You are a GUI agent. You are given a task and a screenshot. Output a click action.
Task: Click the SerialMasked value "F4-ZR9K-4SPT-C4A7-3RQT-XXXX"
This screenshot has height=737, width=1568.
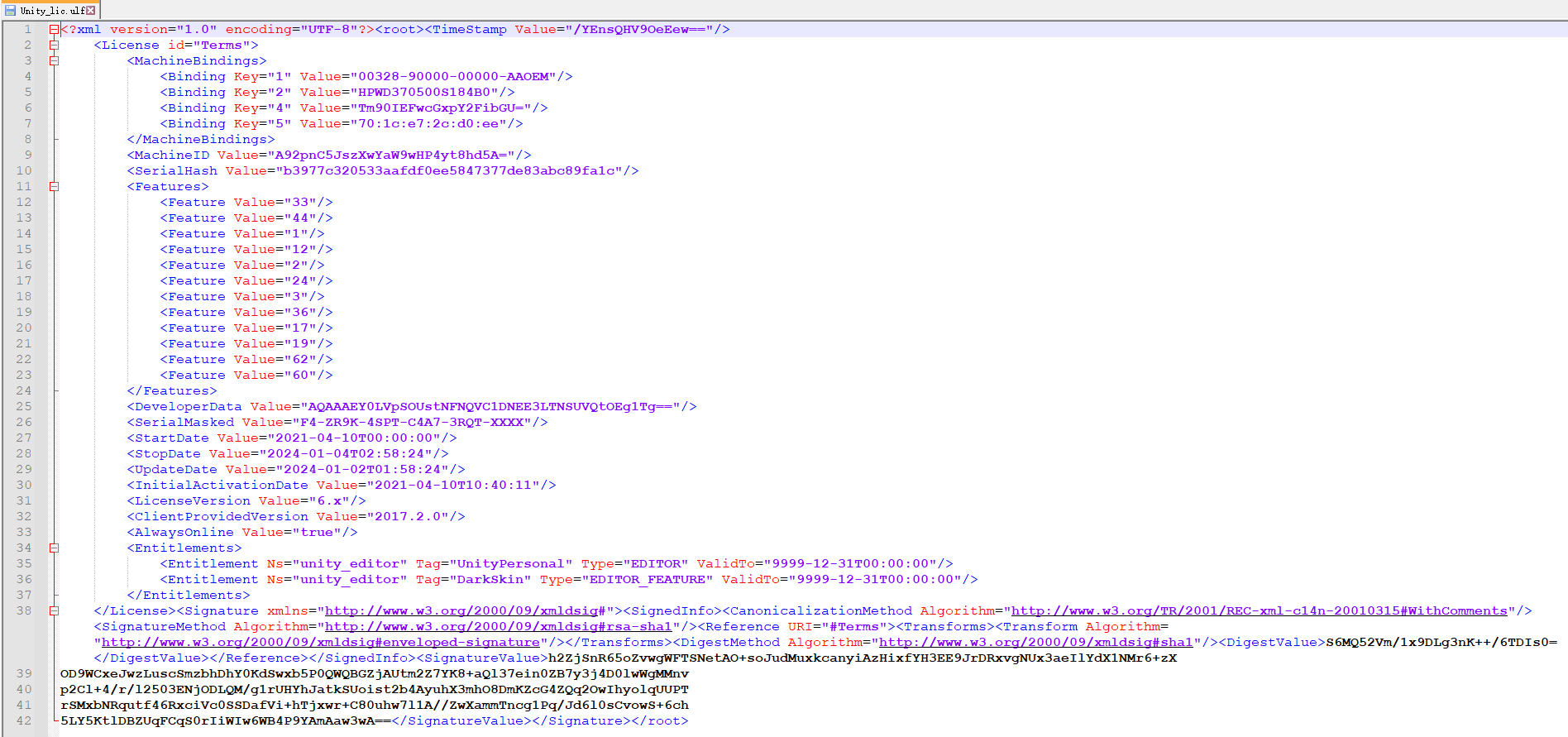[412, 422]
